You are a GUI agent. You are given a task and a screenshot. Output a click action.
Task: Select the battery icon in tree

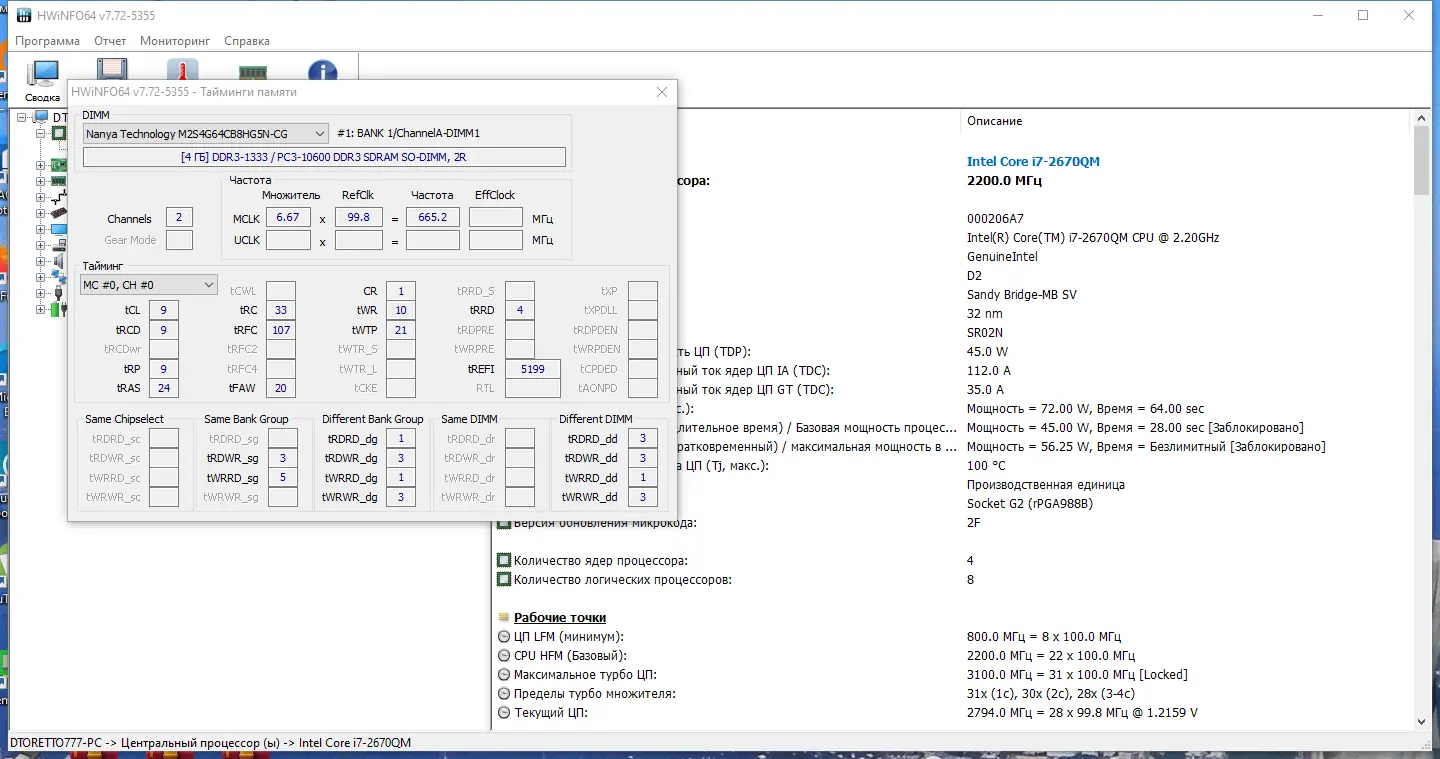click(59, 309)
